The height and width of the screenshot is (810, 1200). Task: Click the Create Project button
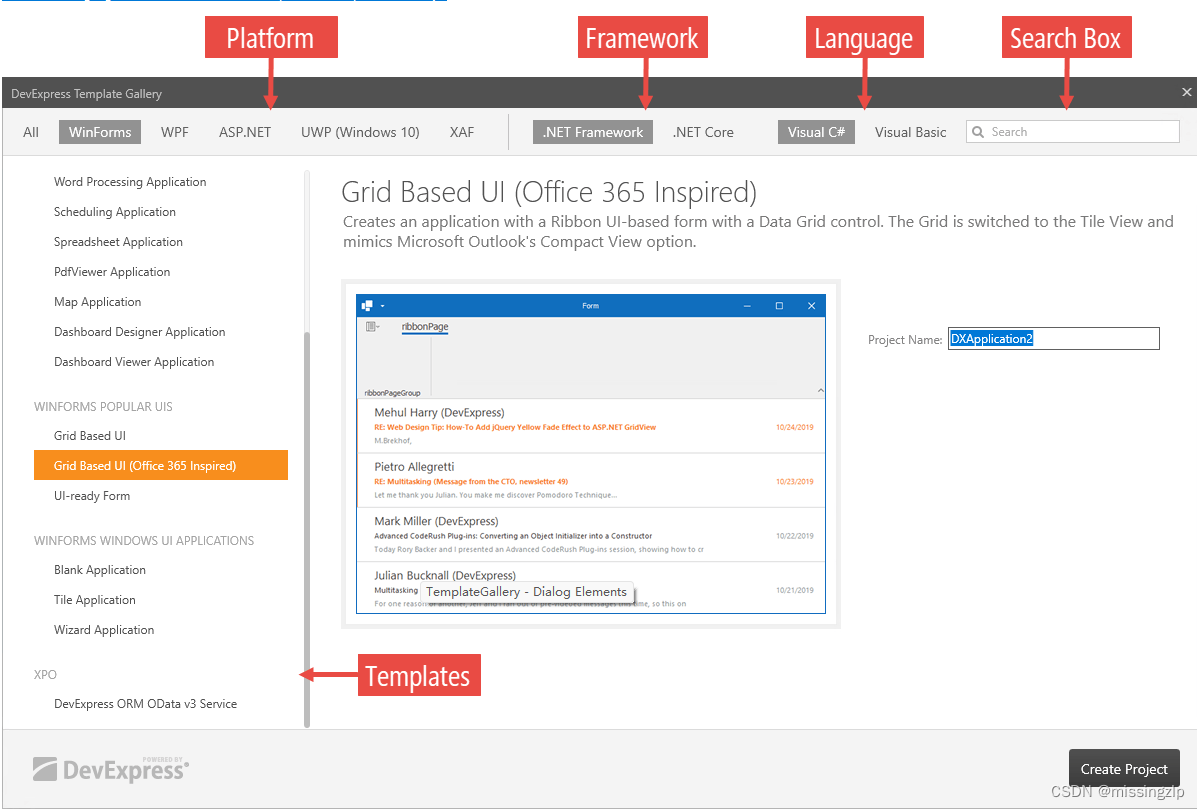pos(1124,769)
